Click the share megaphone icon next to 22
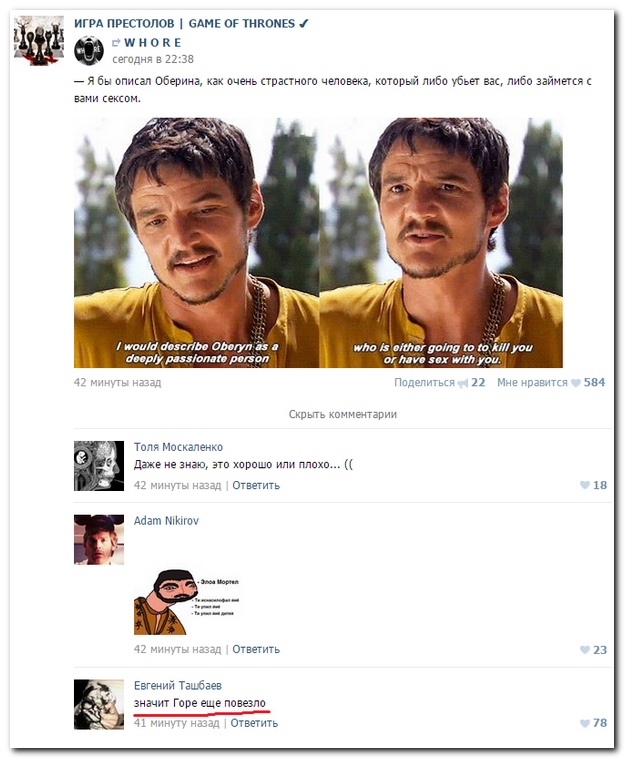 tap(463, 383)
